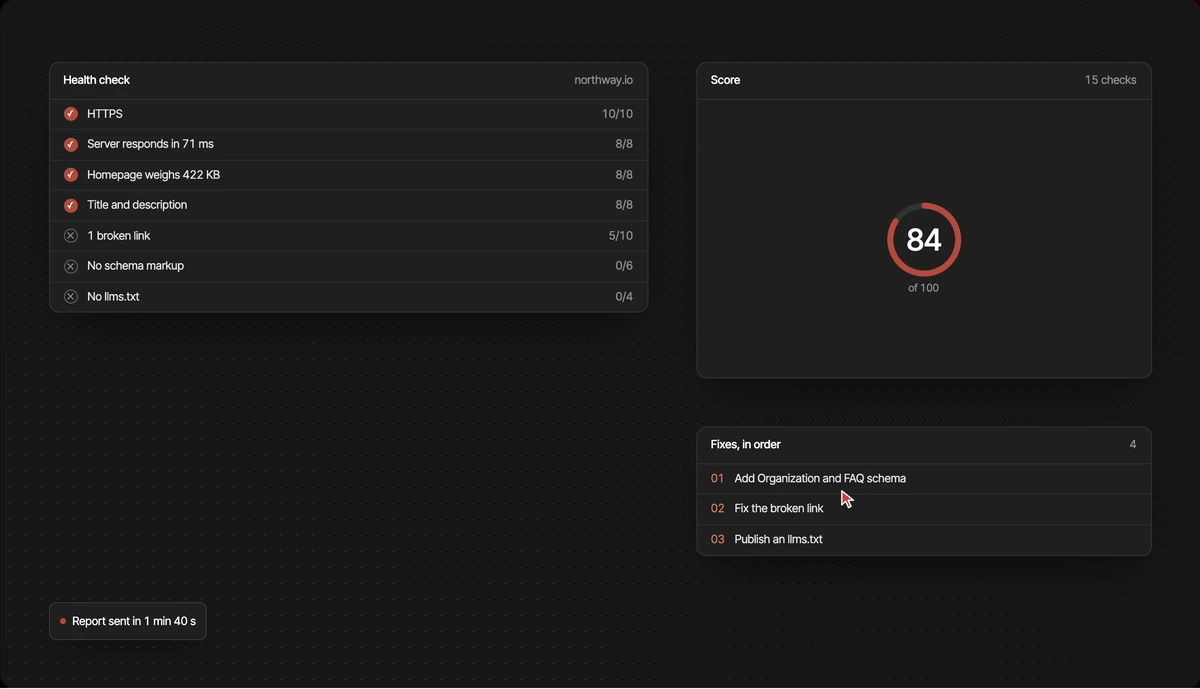Click the circular score progress ring
Screen dimensions: 1200x689
[924, 240]
